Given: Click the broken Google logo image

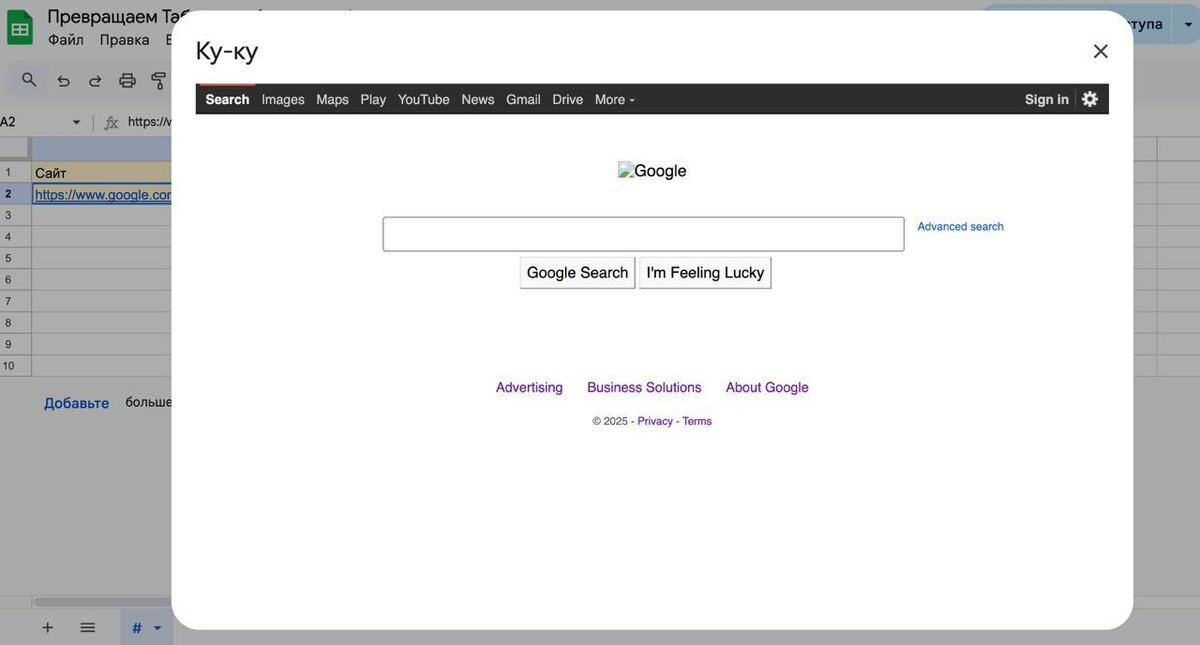Looking at the screenshot, I should tap(652, 171).
